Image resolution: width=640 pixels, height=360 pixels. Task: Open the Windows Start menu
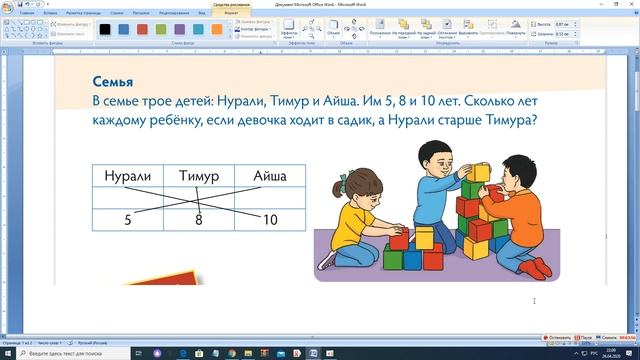(8, 353)
